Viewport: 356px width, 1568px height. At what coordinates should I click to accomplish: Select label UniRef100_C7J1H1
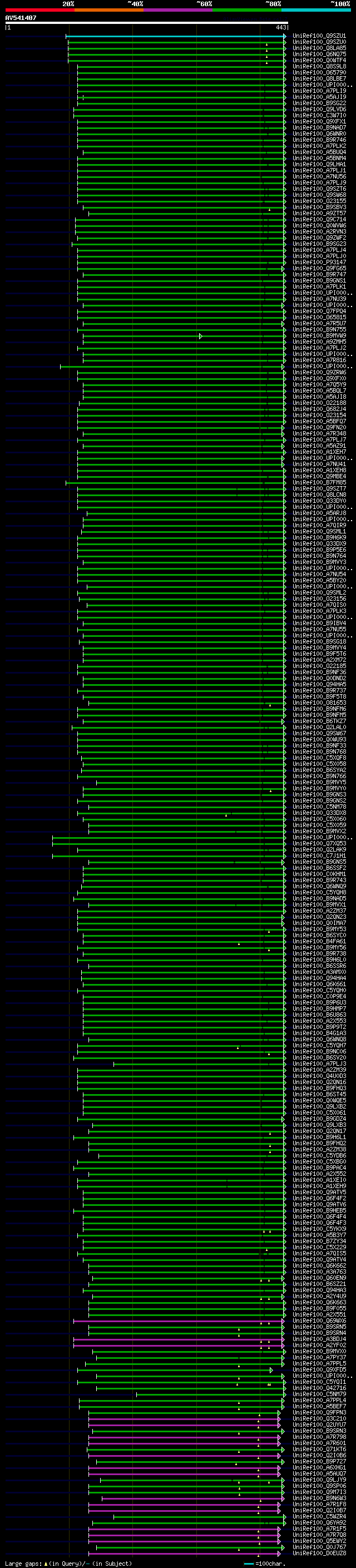[x=319, y=856]
